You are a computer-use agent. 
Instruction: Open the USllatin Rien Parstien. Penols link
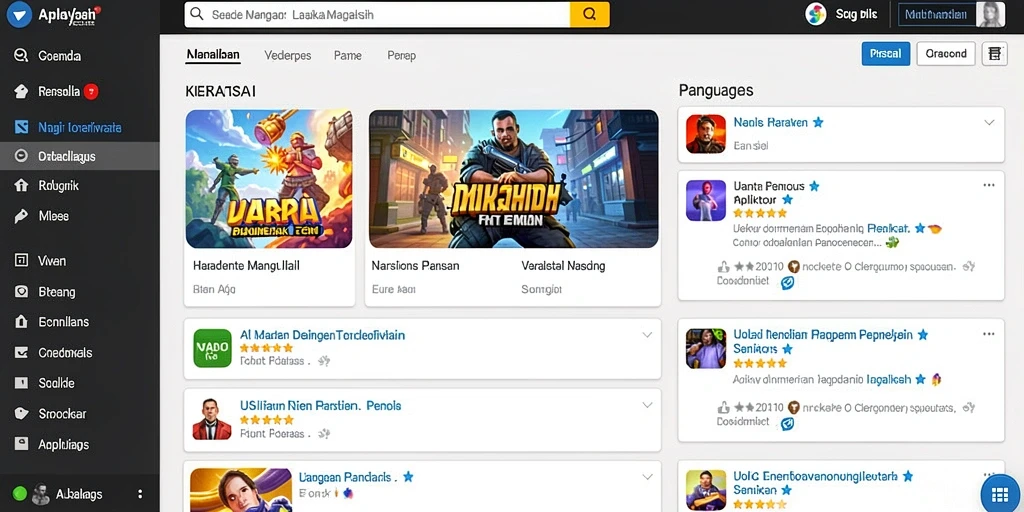[320, 406]
